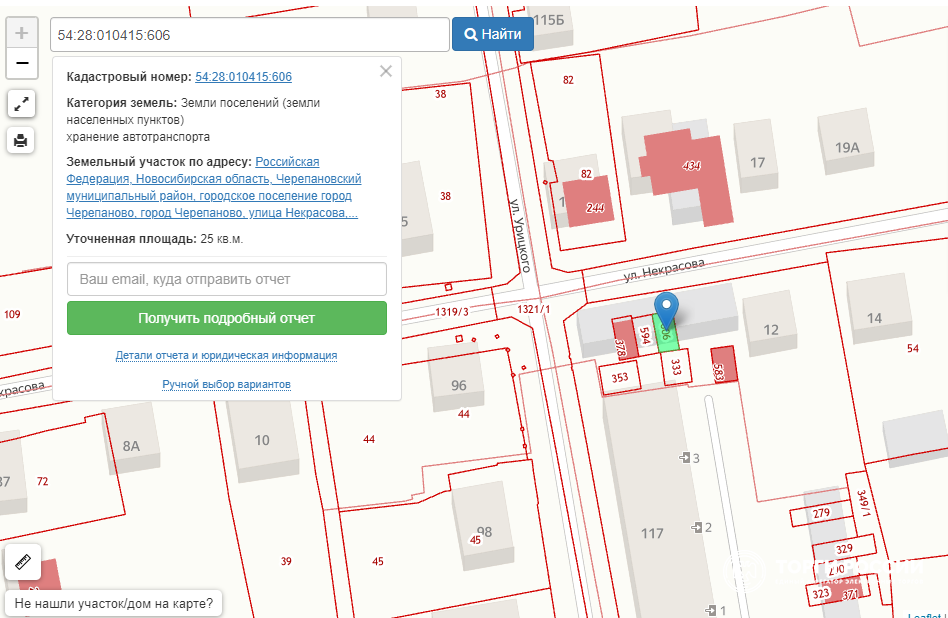Zoom in with the plus button
This screenshot has width=948, height=618.
point(22,32)
